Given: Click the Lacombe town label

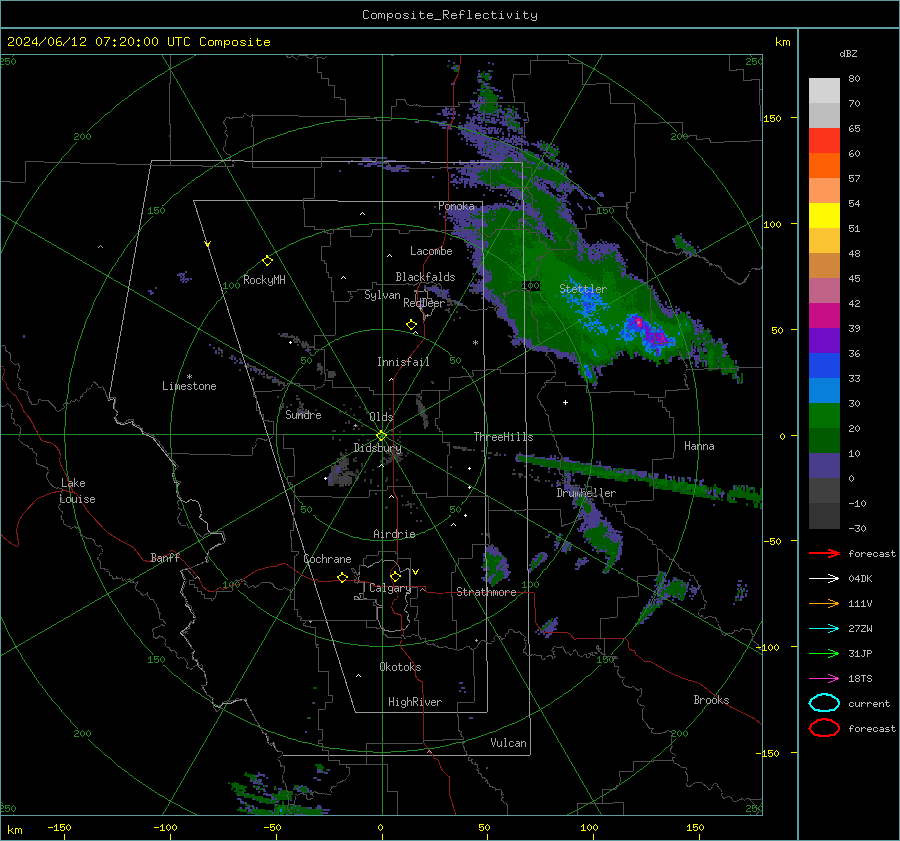Looking at the screenshot, I should click(x=431, y=251).
